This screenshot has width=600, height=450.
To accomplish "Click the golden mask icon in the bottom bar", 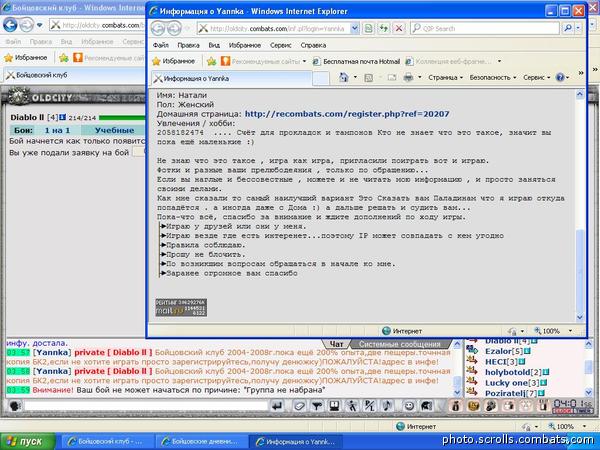I will (473, 406).
